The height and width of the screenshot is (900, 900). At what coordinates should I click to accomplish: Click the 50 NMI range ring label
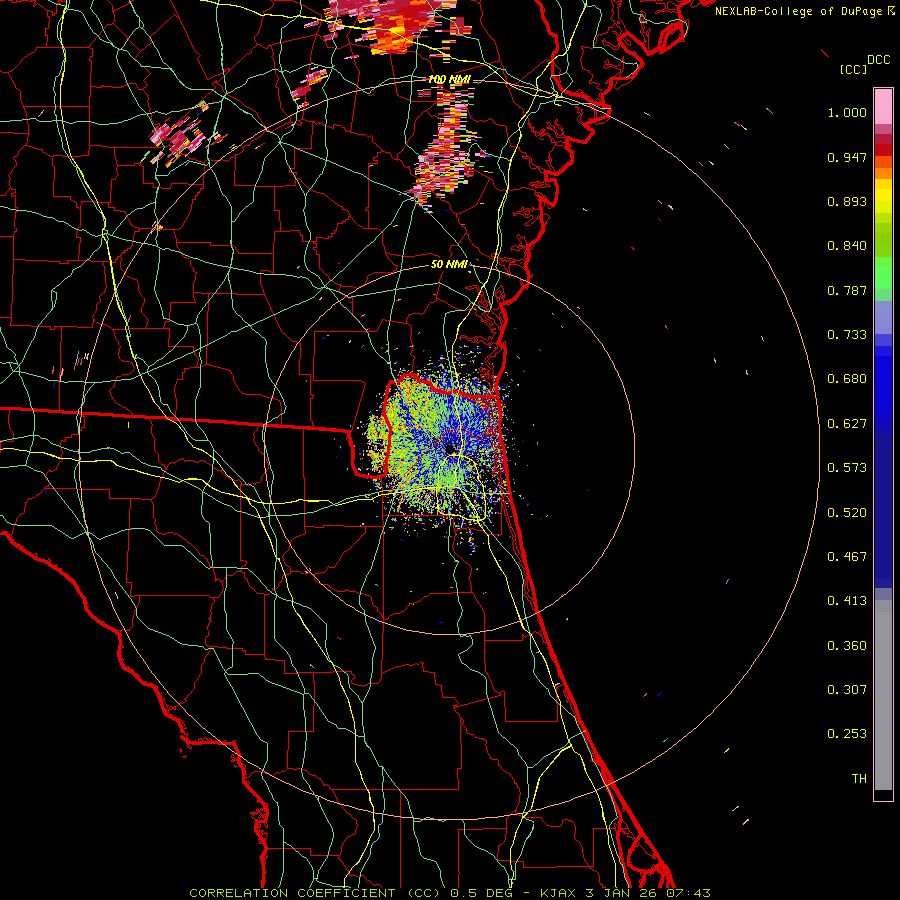(449, 265)
